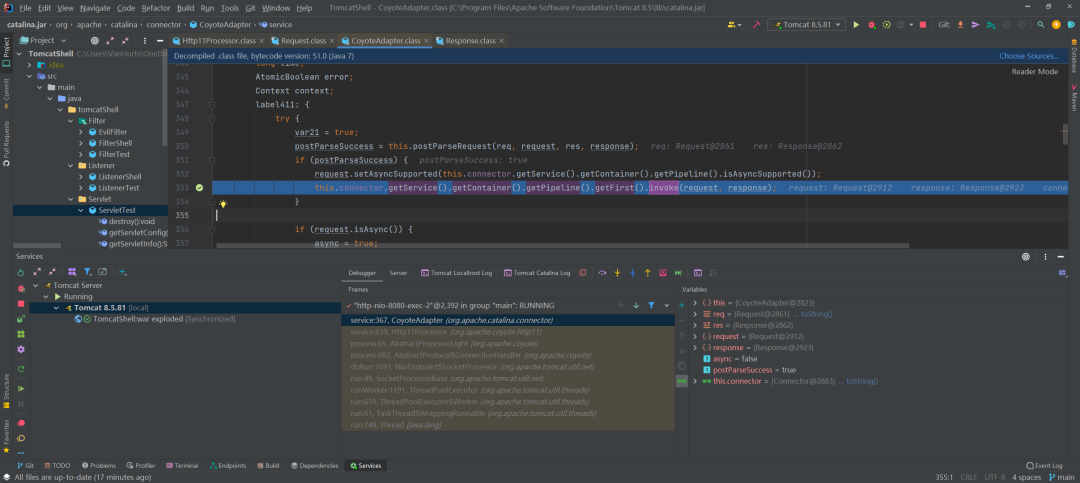Viewport: 1080px width, 483px height.
Task: Toggle the Reader Mode label
Action: pos(1035,72)
